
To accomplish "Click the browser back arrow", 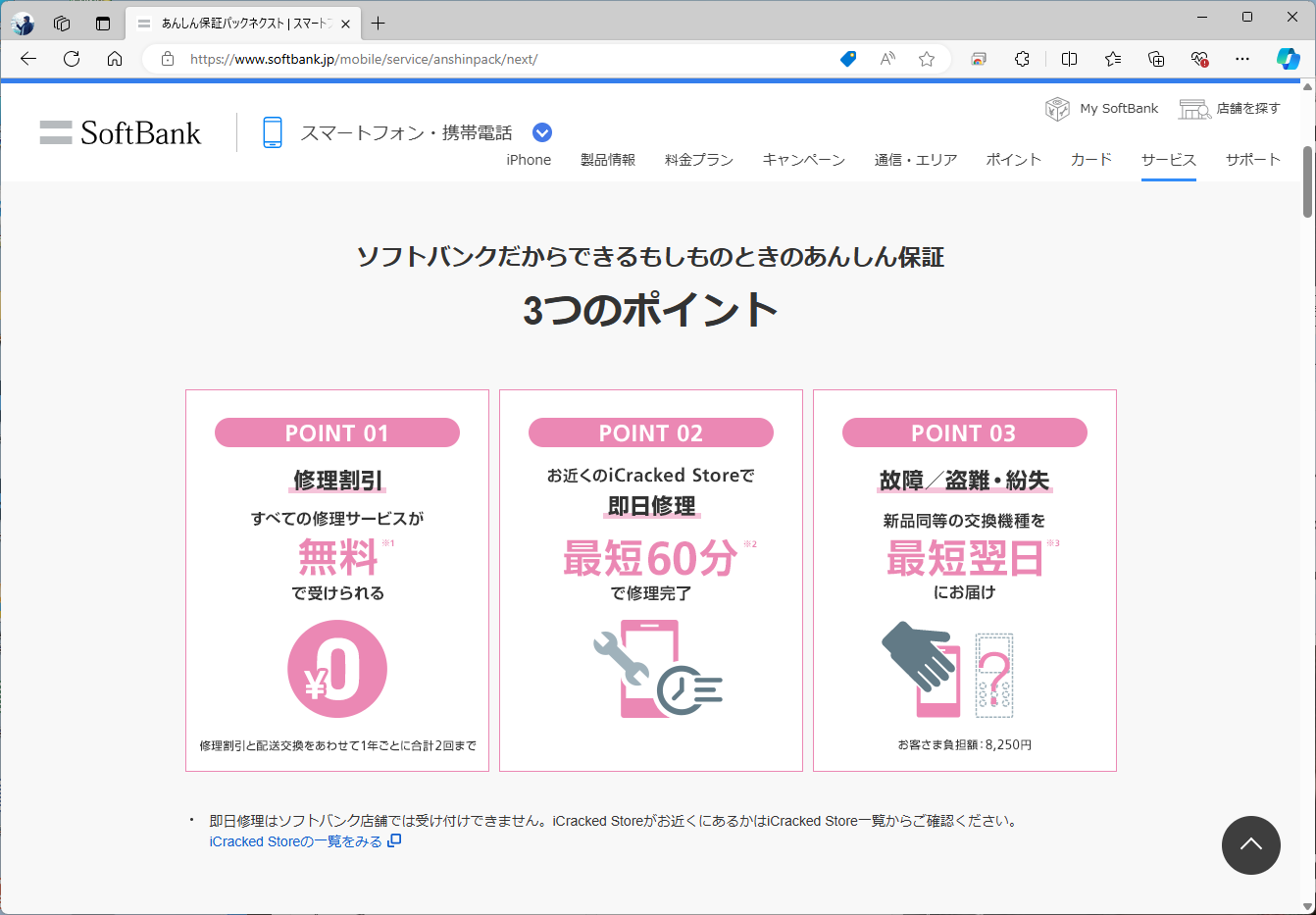I will coord(28,59).
